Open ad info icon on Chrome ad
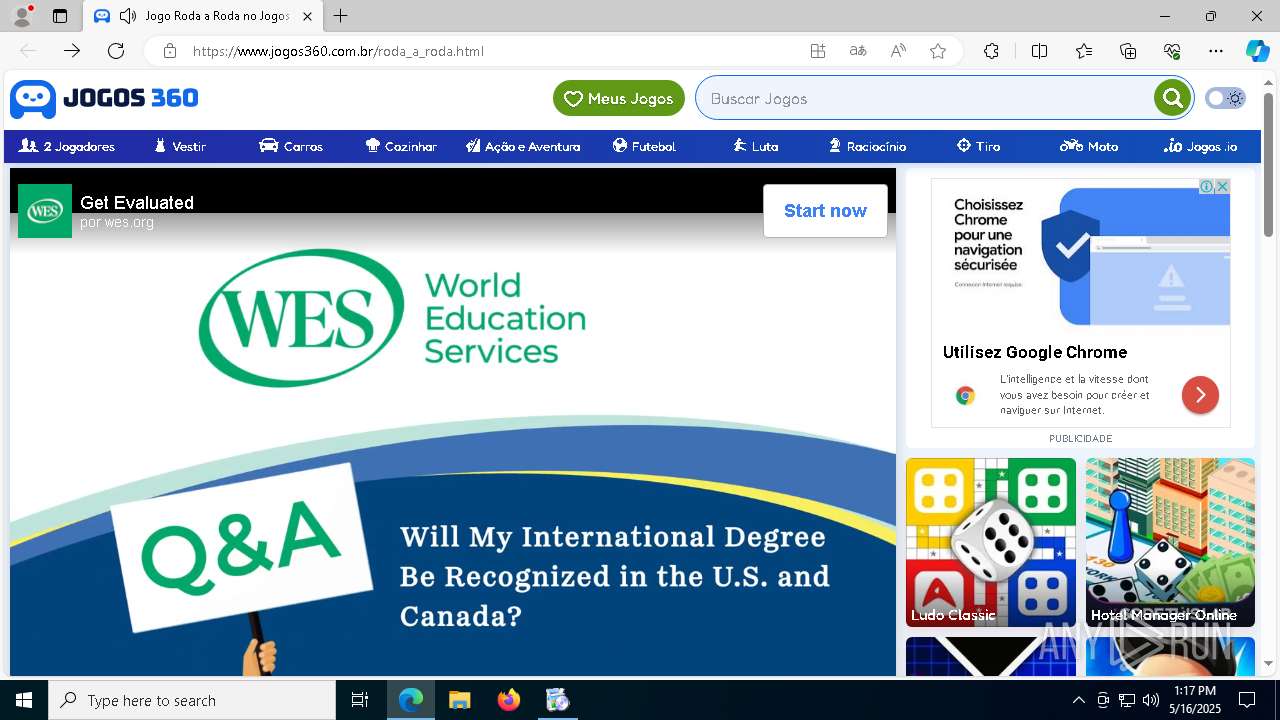1280x720 pixels. (x=1207, y=186)
